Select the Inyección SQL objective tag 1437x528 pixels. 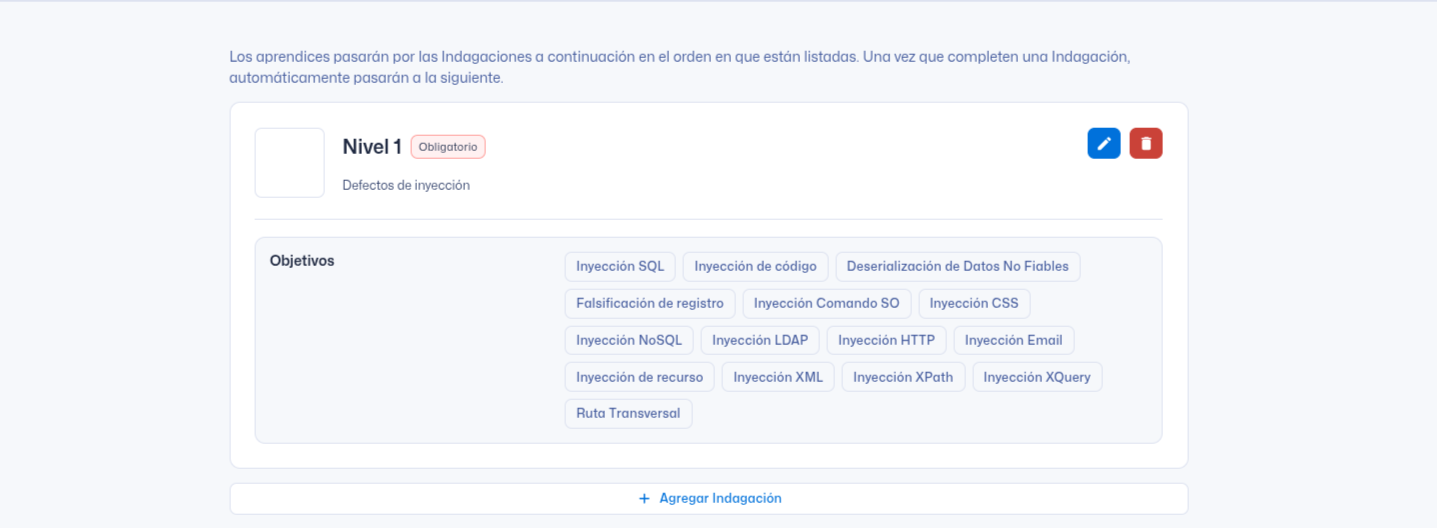(620, 267)
